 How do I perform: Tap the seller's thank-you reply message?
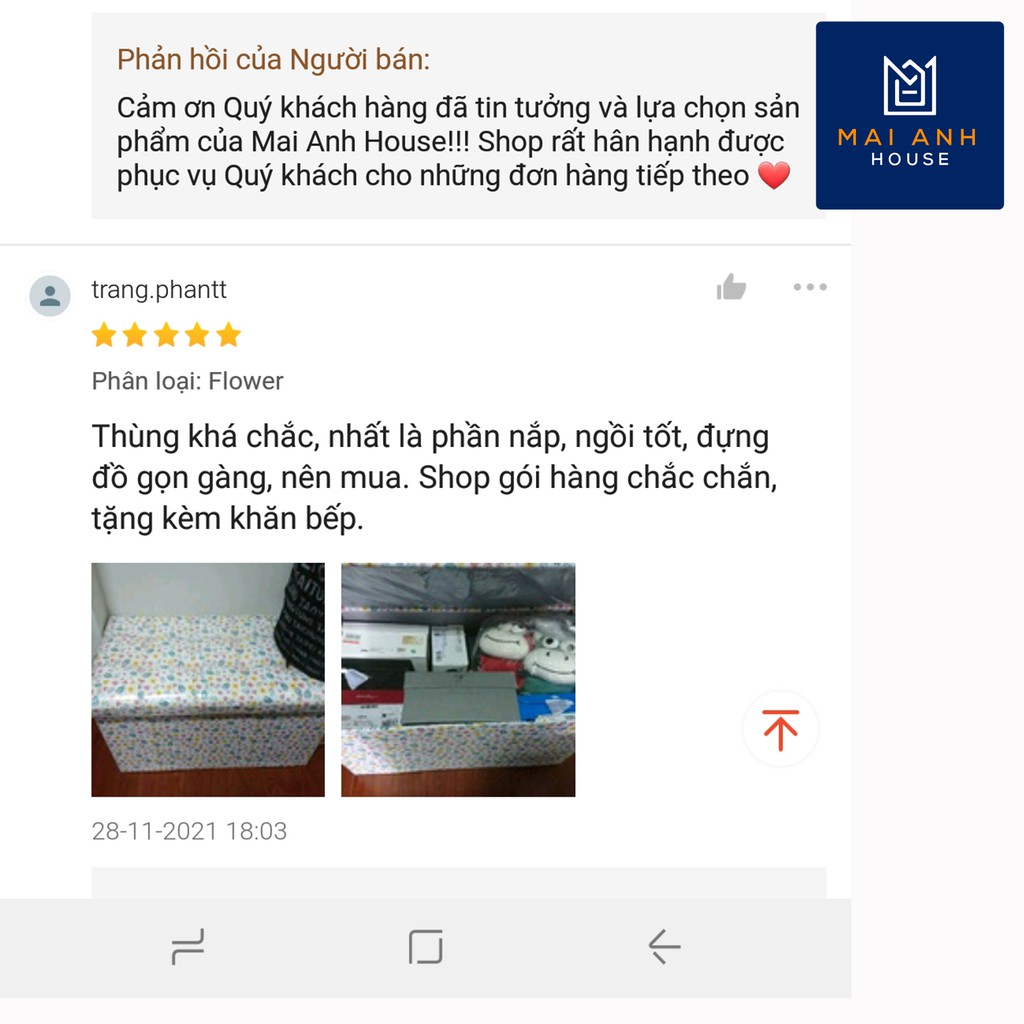pyautogui.click(x=458, y=142)
